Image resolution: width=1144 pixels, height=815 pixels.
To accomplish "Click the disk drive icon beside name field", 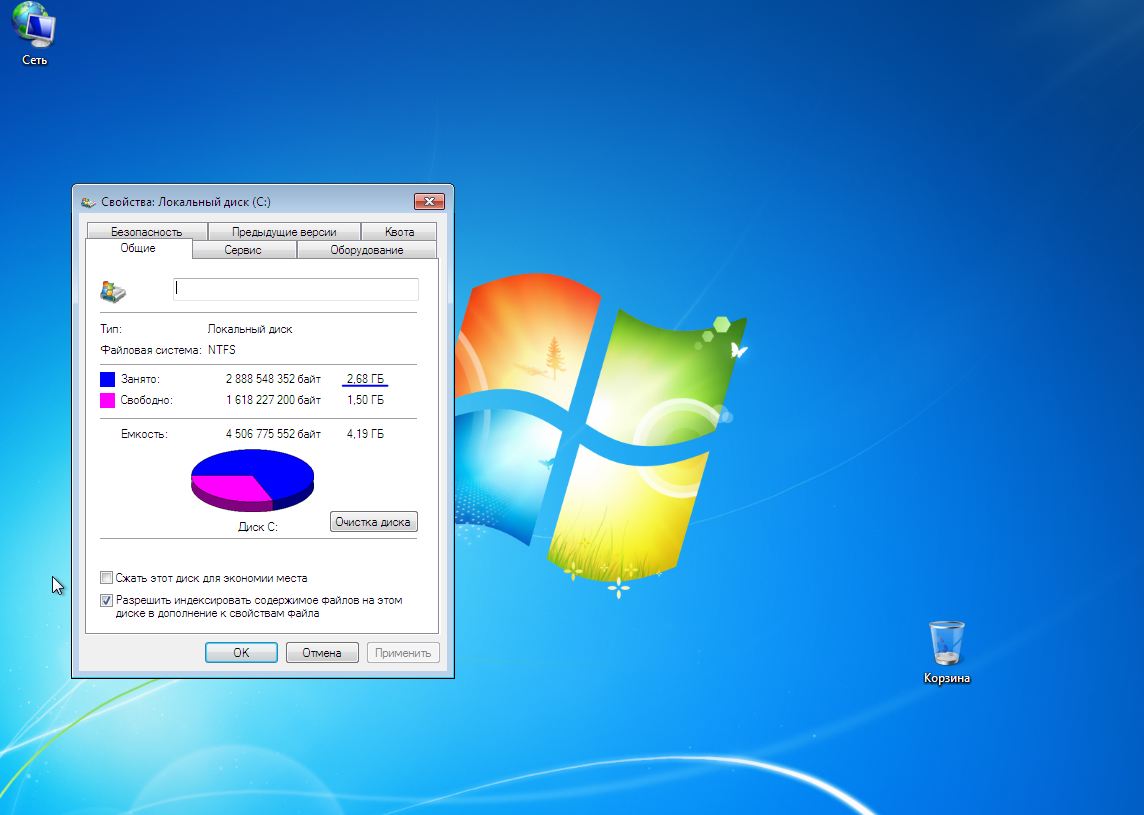I will 113,291.
